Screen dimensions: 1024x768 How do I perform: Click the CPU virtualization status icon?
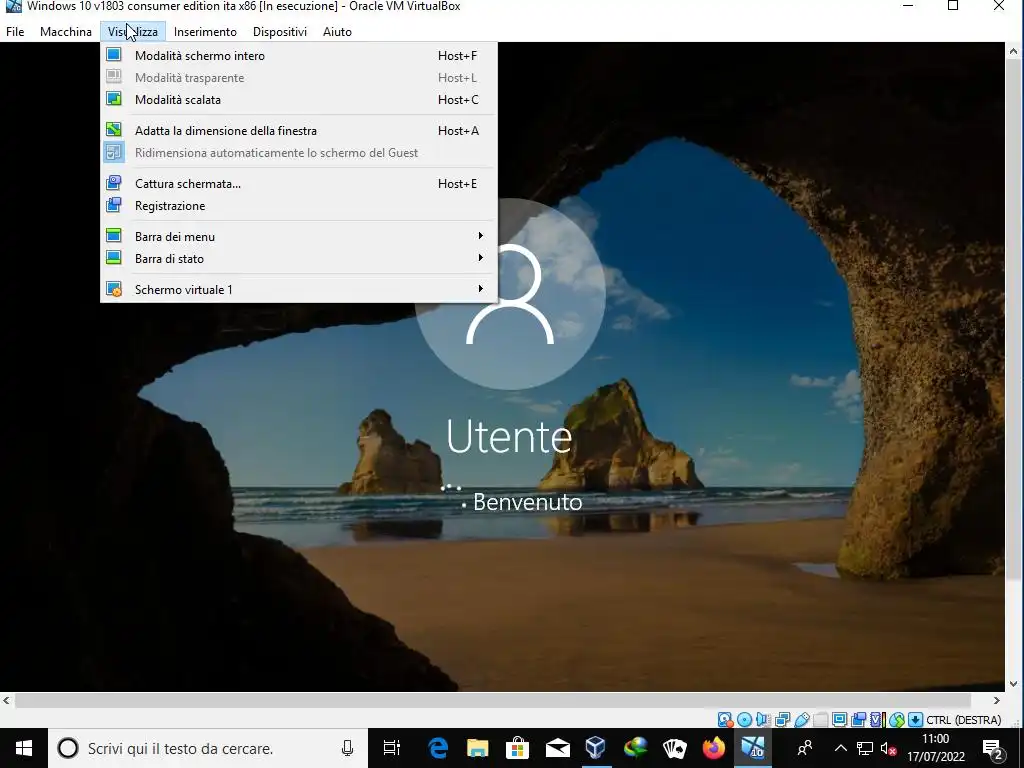[x=878, y=720]
